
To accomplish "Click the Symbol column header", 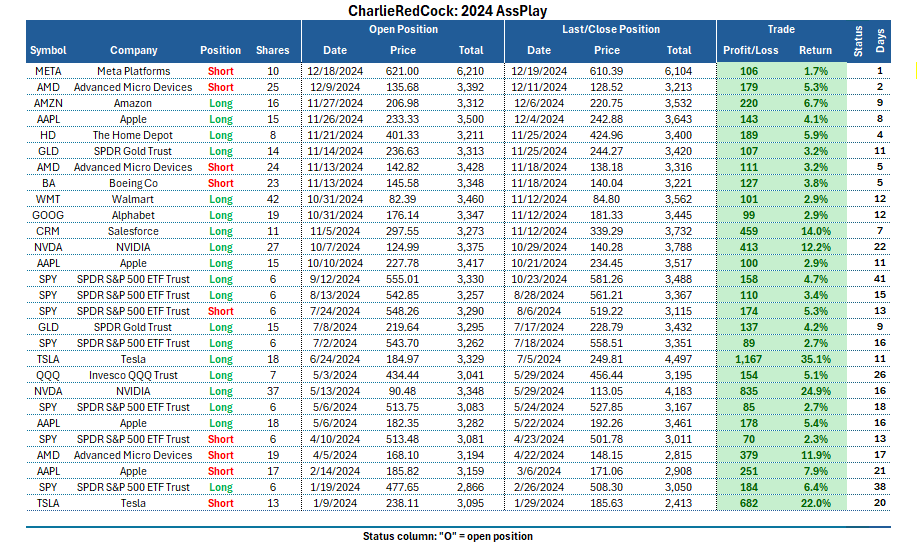I will 48,50.
